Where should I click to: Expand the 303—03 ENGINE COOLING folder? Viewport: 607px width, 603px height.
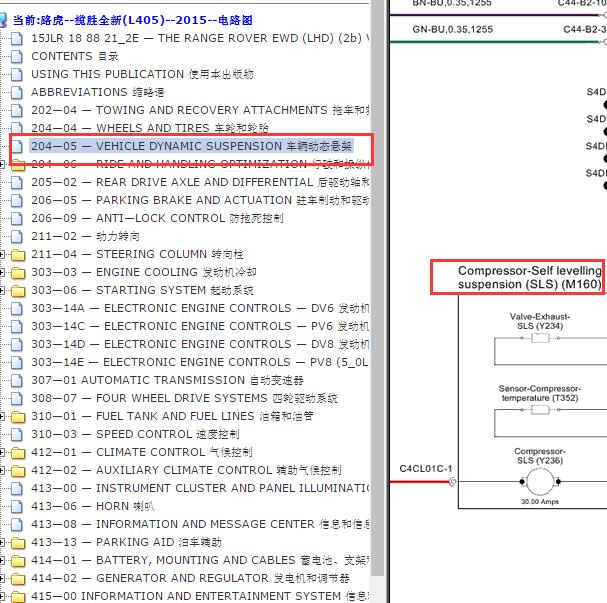pyautogui.click(x=2, y=272)
